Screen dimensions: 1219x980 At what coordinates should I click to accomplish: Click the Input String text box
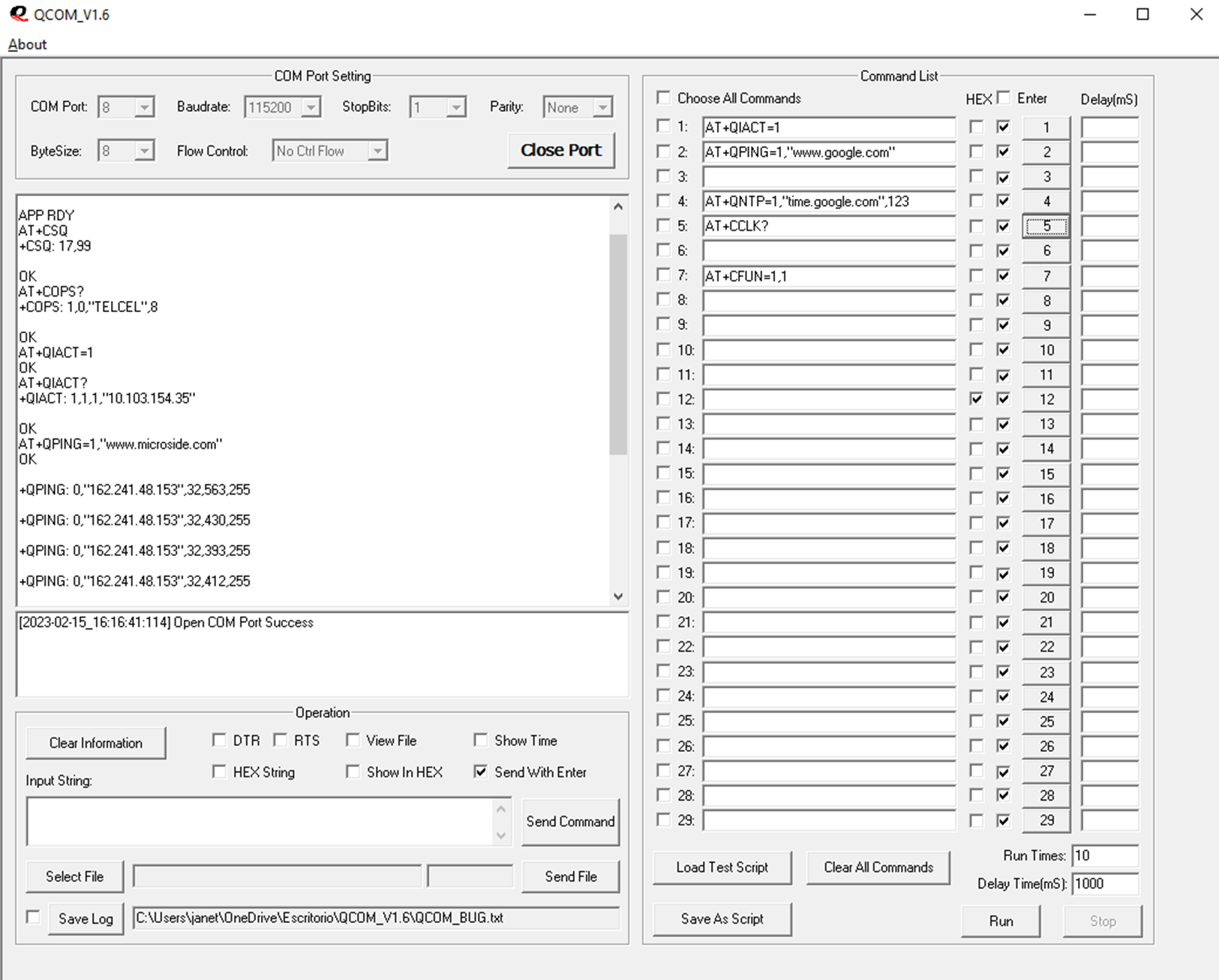pyautogui.click(x=259, y=822)
